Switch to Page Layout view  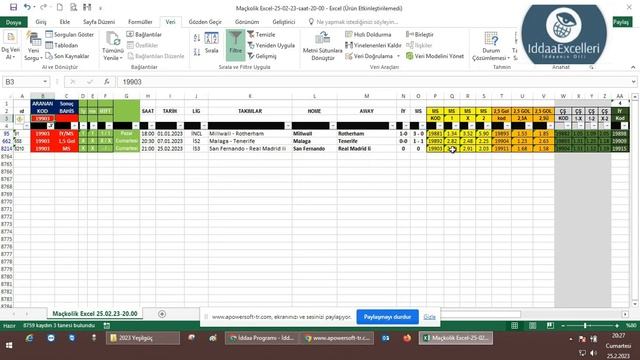(533, 325)
